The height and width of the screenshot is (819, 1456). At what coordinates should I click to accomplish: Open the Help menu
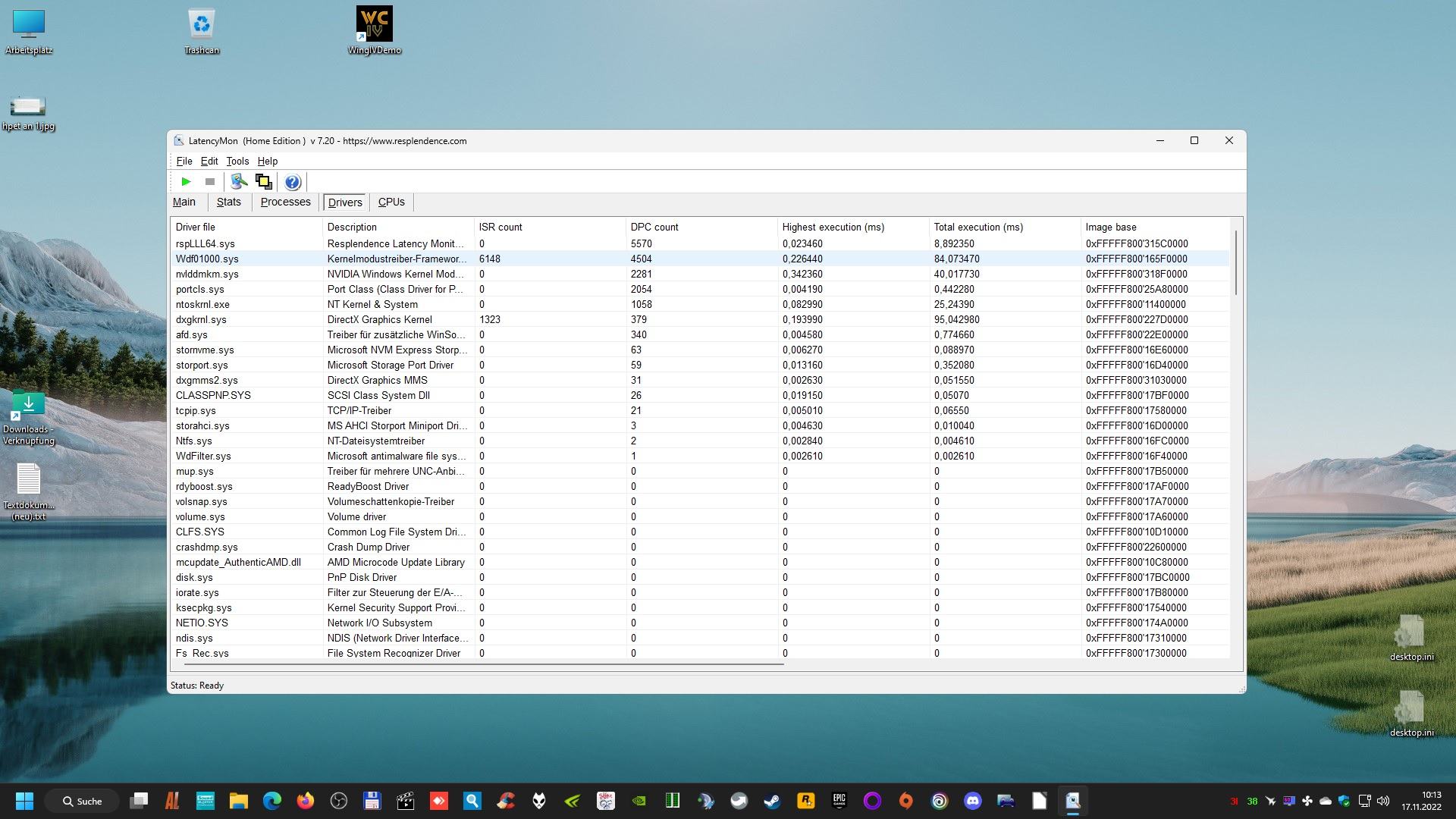coord(268,161)
